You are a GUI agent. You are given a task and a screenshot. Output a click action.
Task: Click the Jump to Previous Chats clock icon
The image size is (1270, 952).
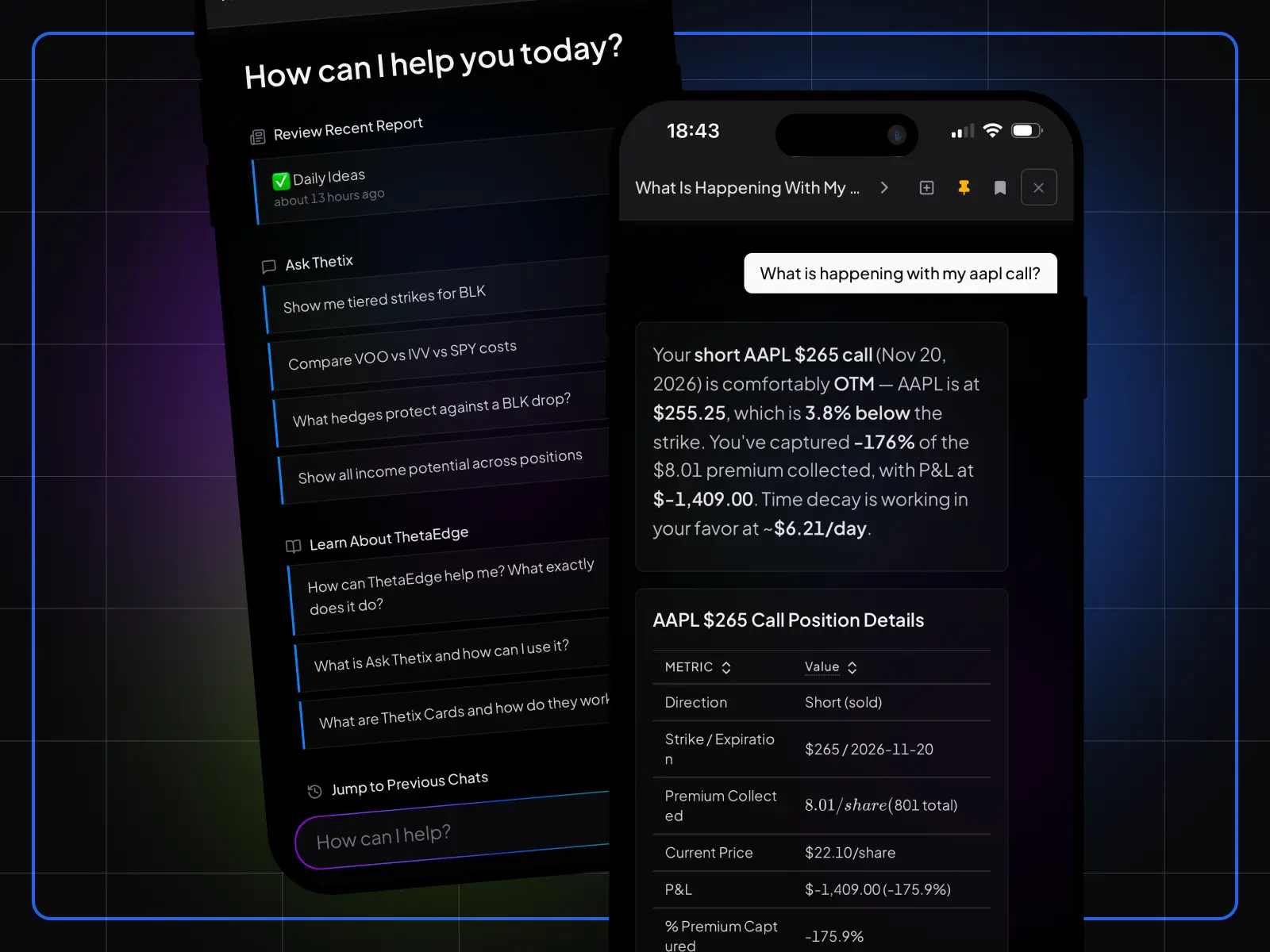[x=314, y=791]
